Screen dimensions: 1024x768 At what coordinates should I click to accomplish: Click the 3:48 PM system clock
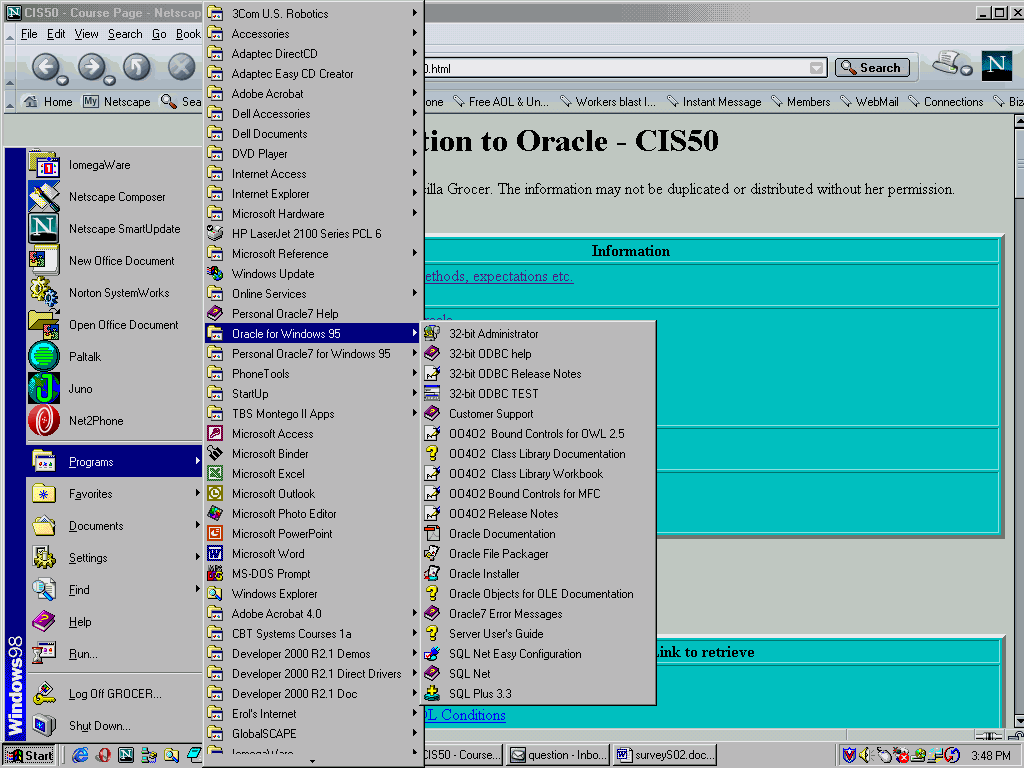[x=991, y=756]
